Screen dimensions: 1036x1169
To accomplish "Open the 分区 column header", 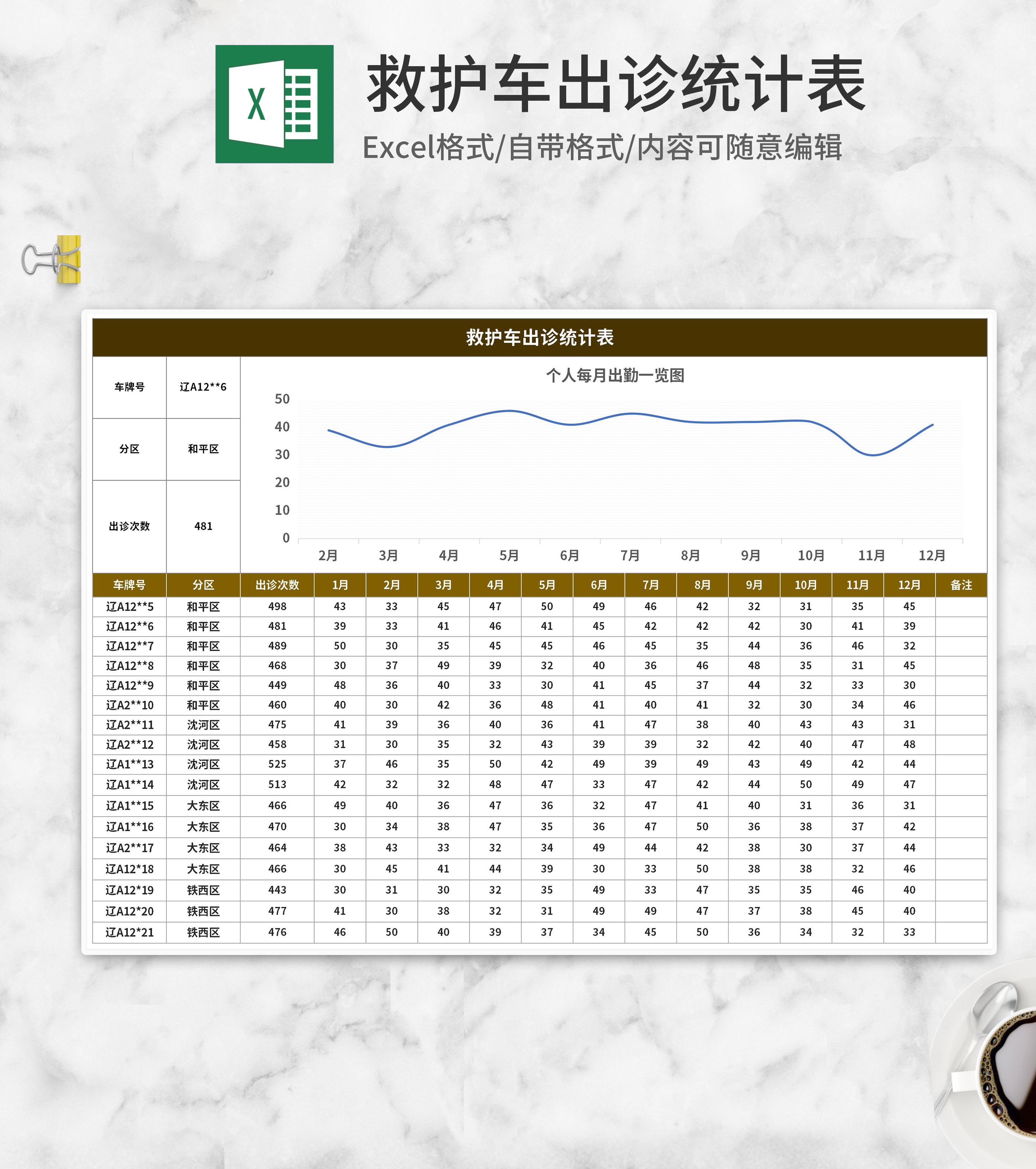I will pyautogui.click(x=203, y=584).
